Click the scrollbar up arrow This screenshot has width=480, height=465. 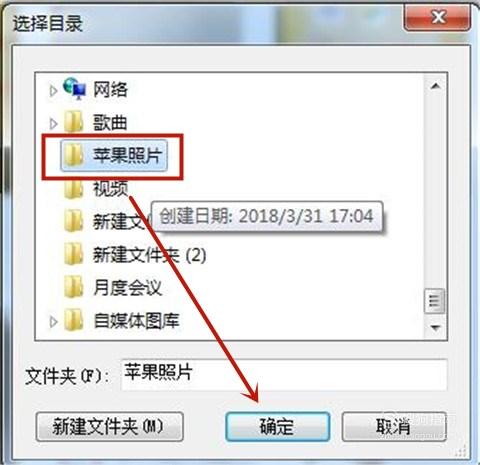[x=435, y=87]
